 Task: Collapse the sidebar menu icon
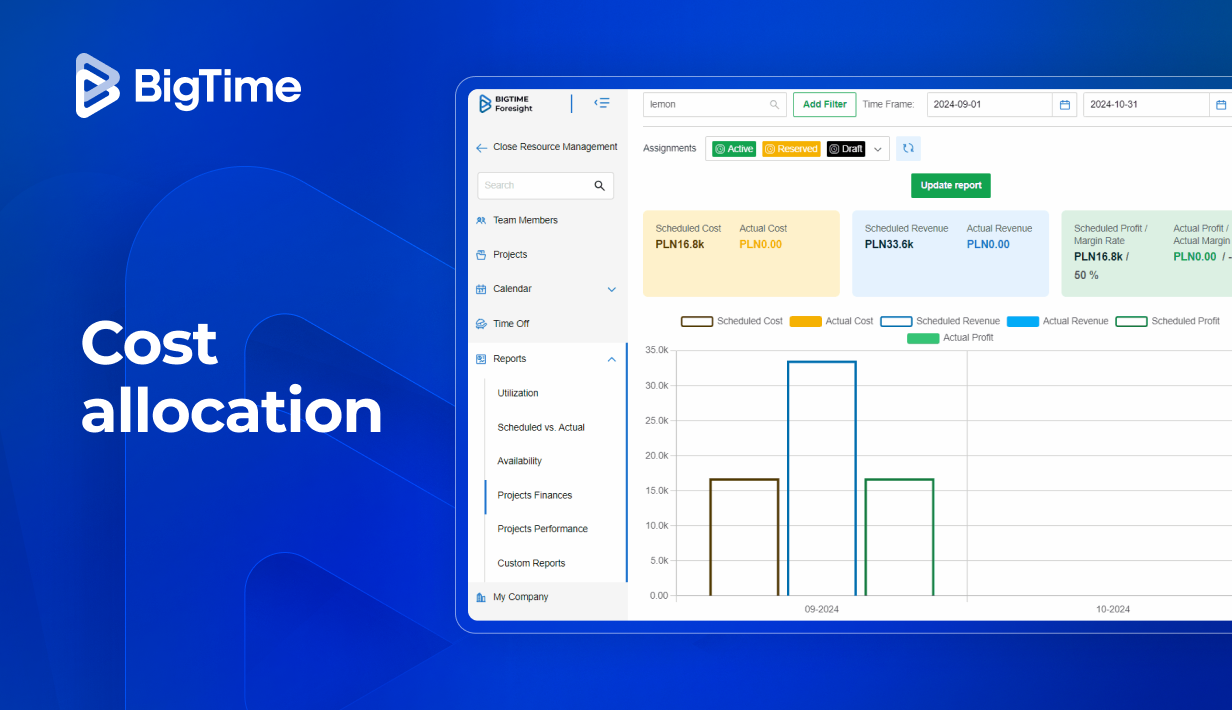[x=602, y=103]
